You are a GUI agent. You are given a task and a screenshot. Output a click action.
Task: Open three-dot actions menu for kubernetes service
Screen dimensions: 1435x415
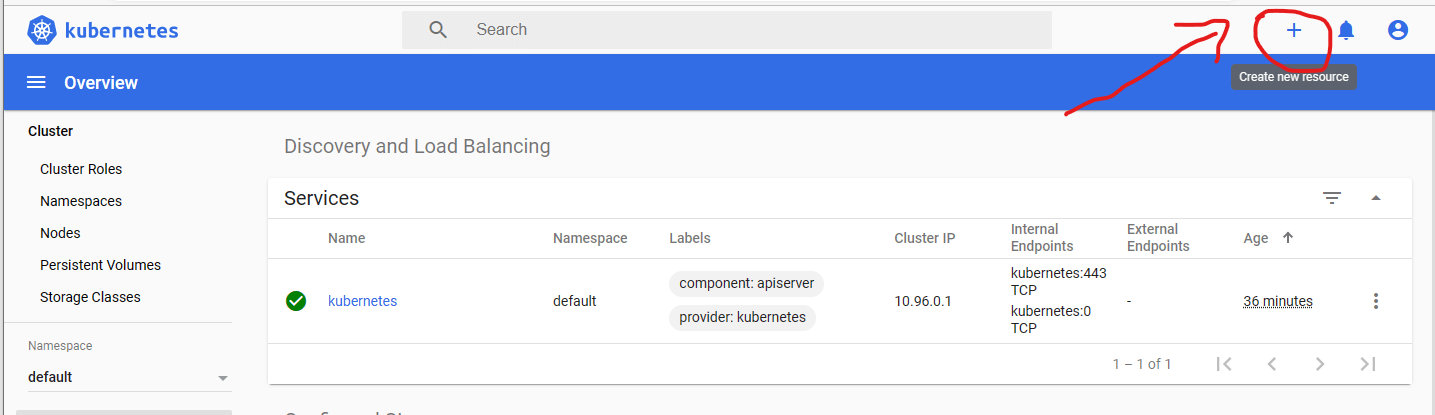point(1376,301)
